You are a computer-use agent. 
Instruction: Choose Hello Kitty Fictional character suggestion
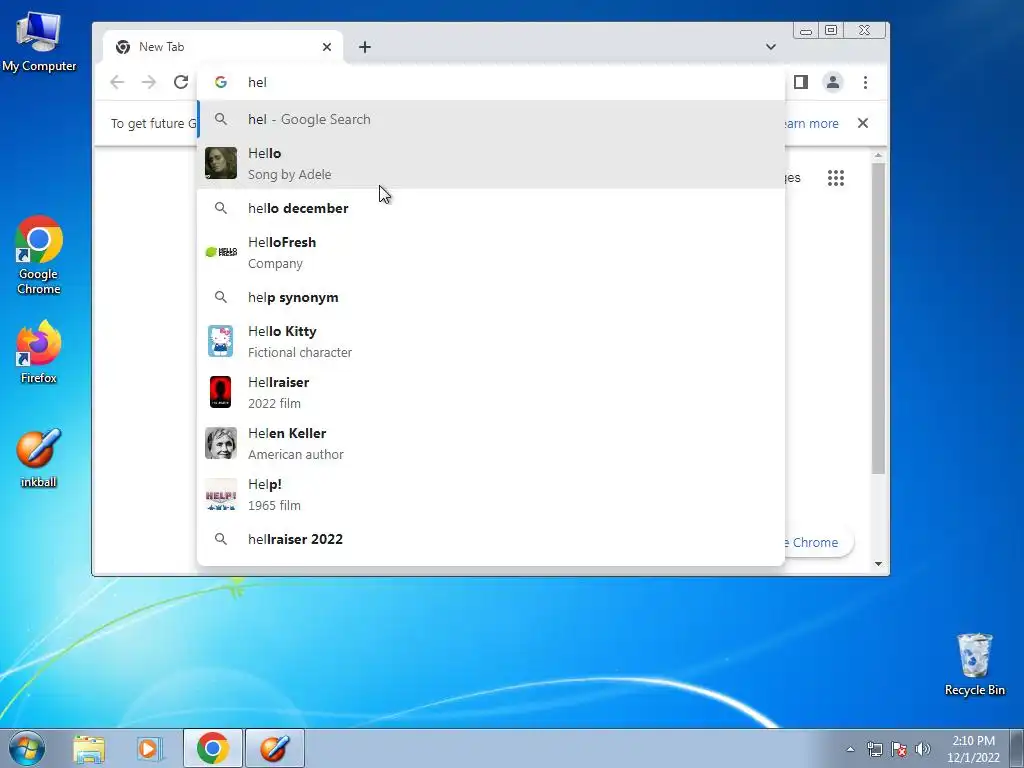pyautogui.click(x=491, y=341)
